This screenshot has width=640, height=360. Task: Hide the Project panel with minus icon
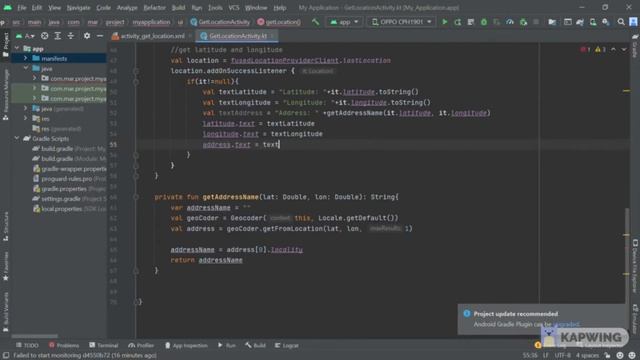click(100, 36)
